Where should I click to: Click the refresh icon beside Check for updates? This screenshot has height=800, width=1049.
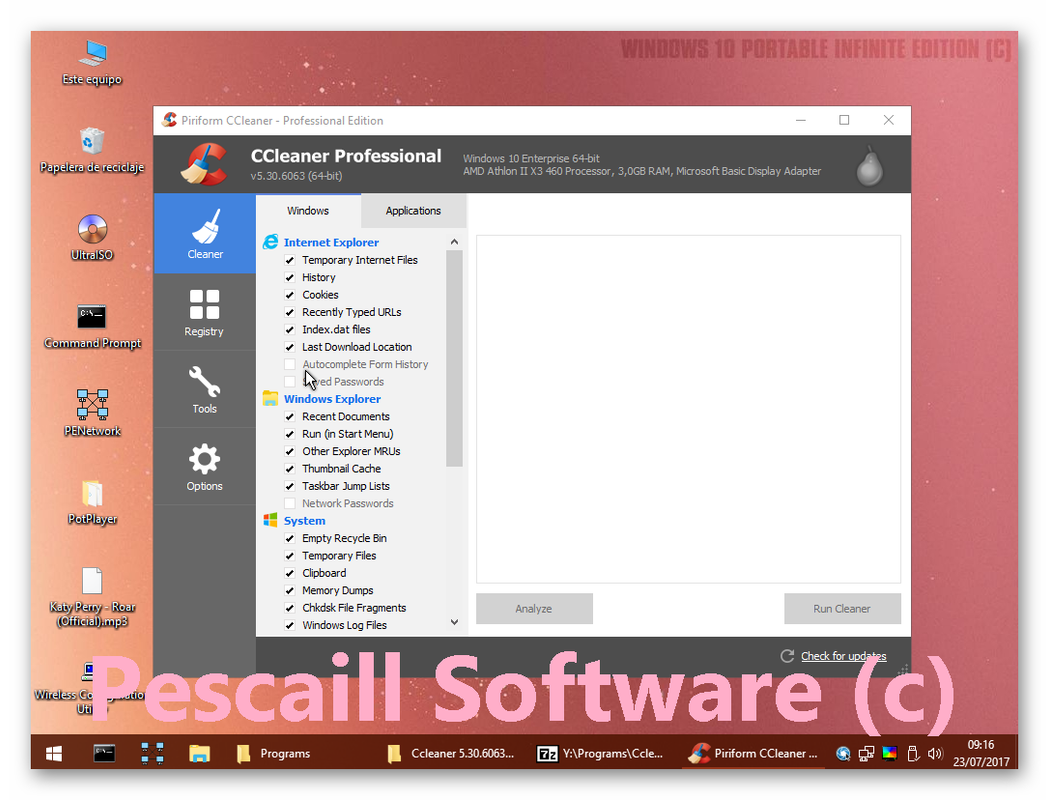787,656
